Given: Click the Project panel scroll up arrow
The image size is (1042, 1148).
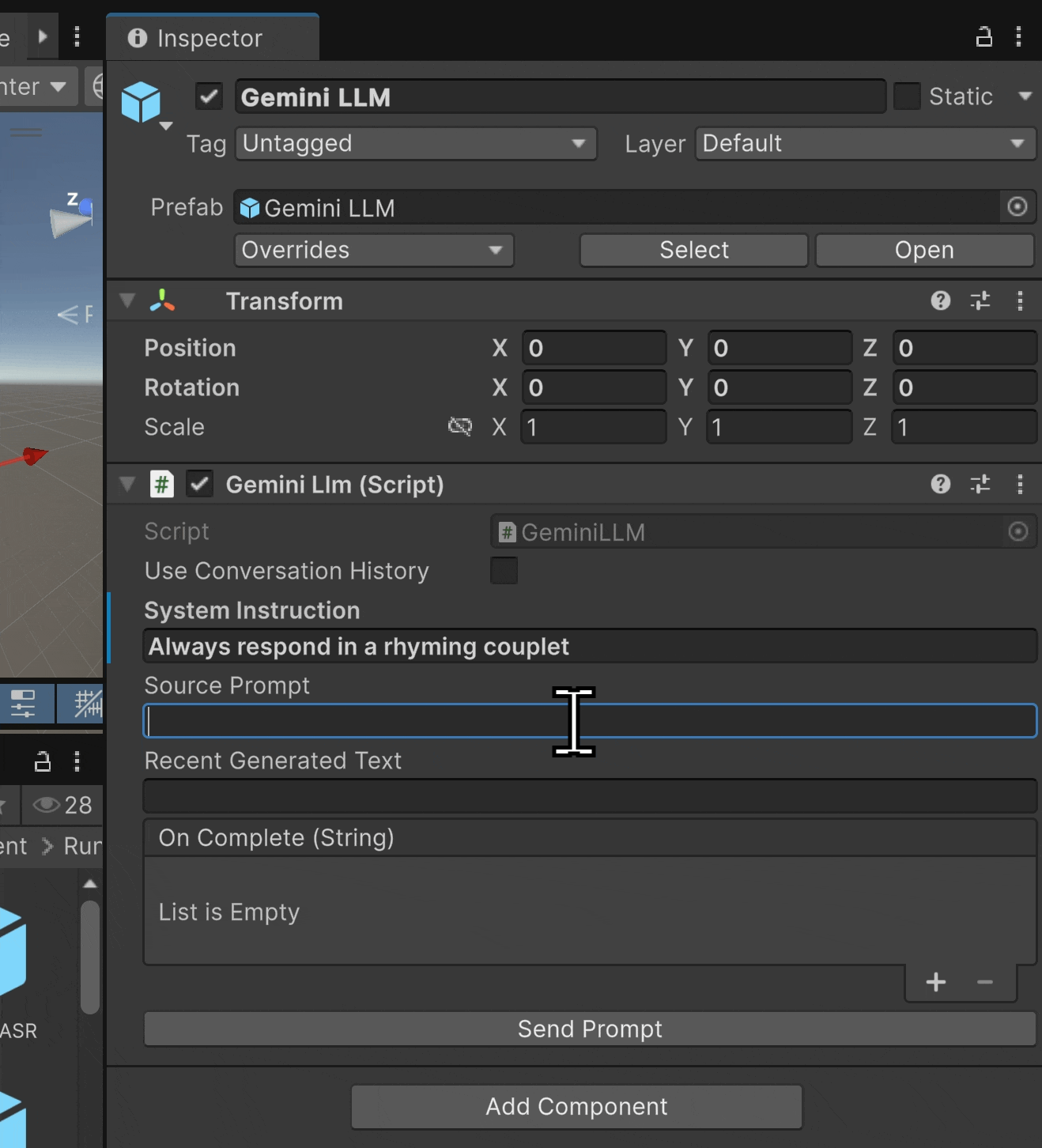Looking at the screenshot, I should (90, 883).
